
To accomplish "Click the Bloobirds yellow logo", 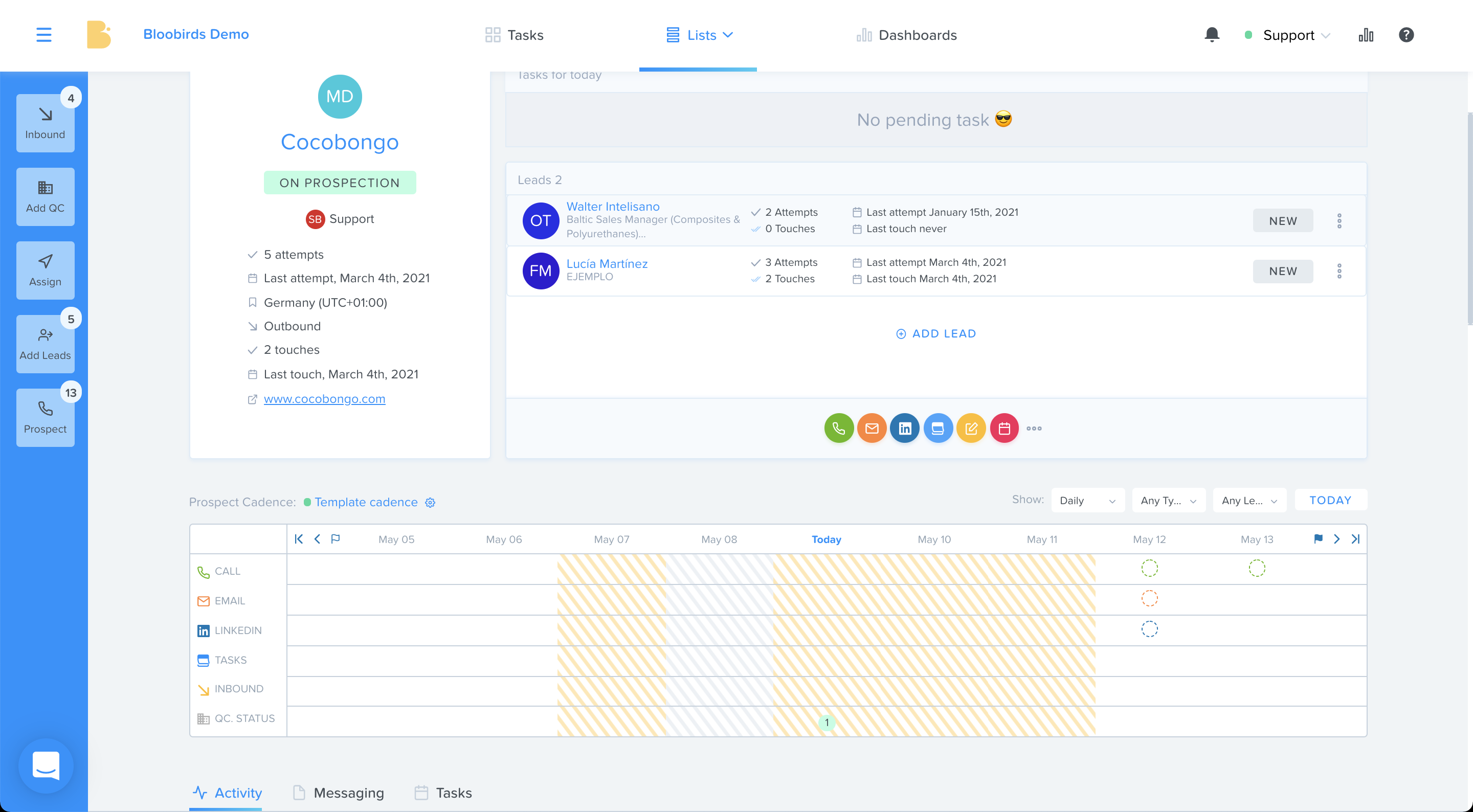I will coord(98,34).
